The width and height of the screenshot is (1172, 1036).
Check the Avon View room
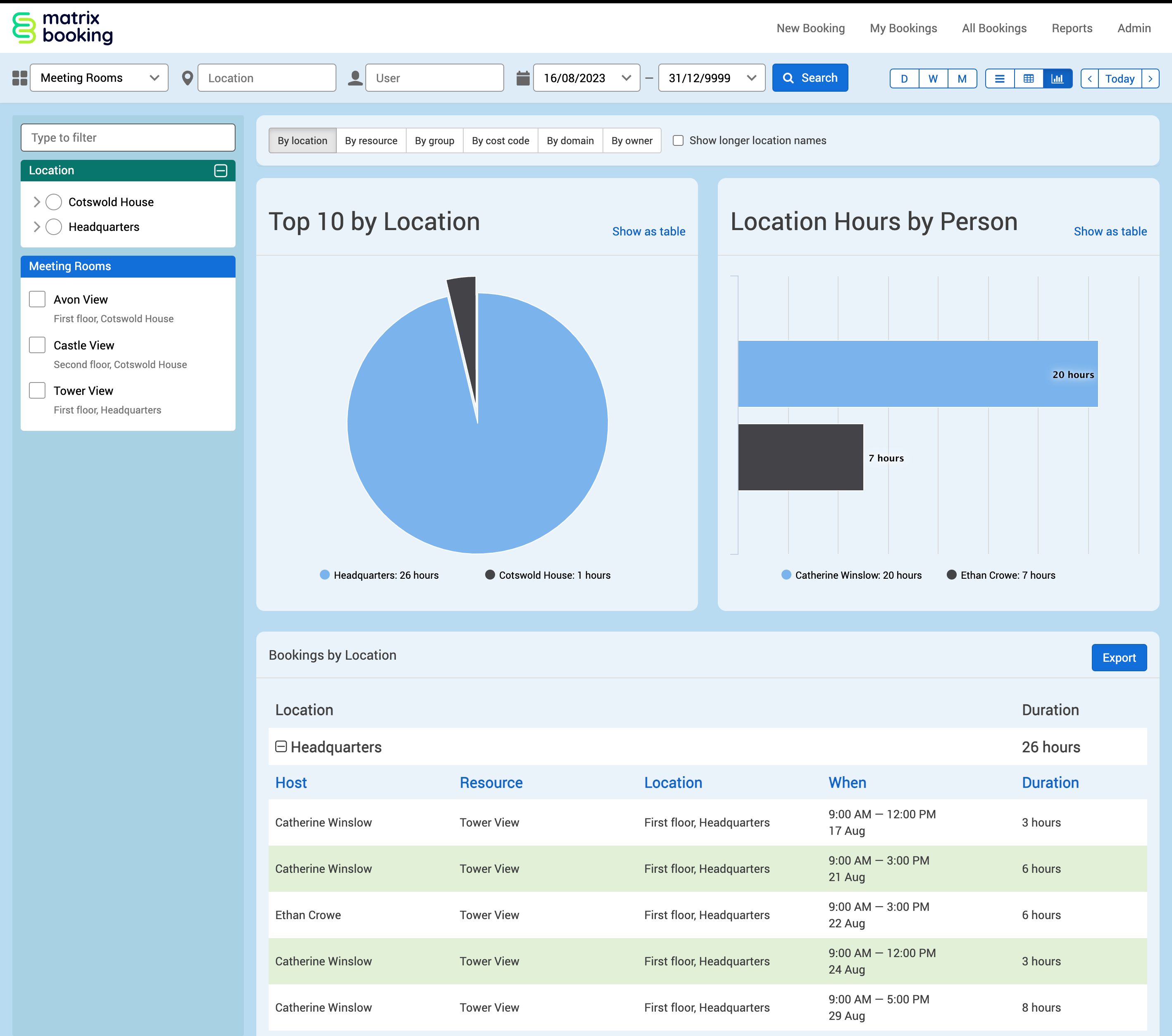[x=37, y=299]
